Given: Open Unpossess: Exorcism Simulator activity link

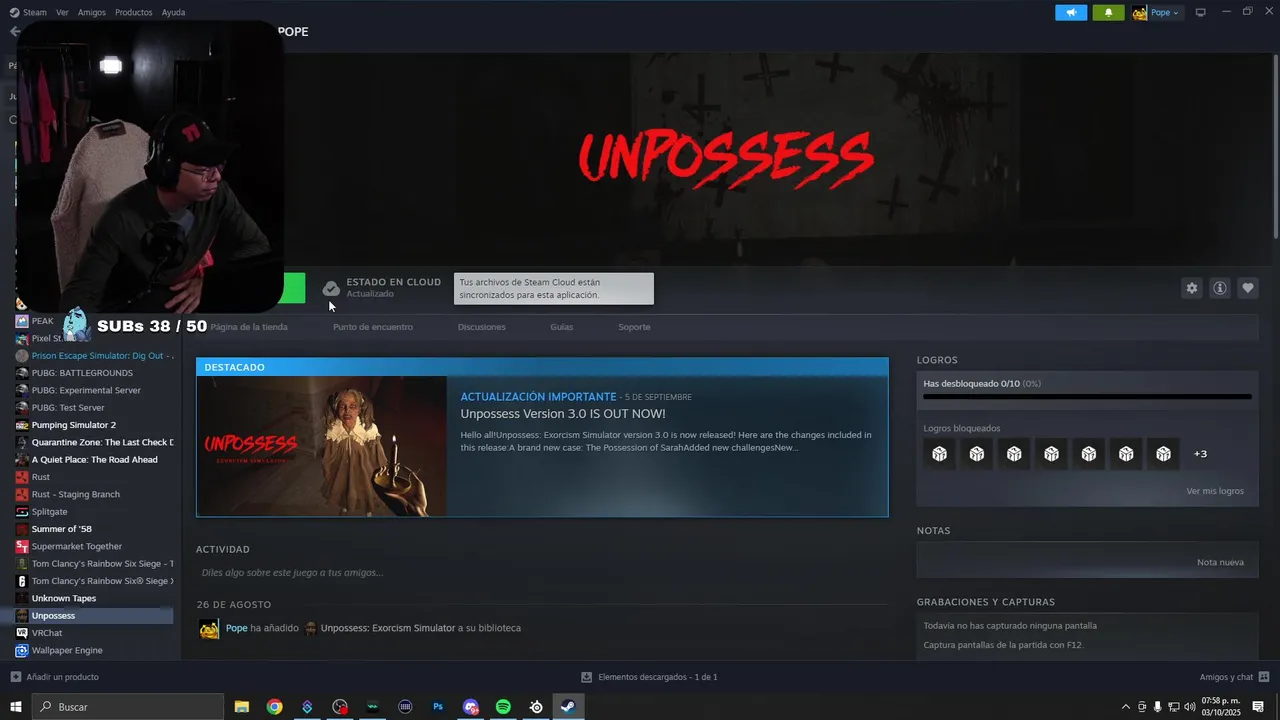Looking at the screenshot, I should (x=388, y=628).
